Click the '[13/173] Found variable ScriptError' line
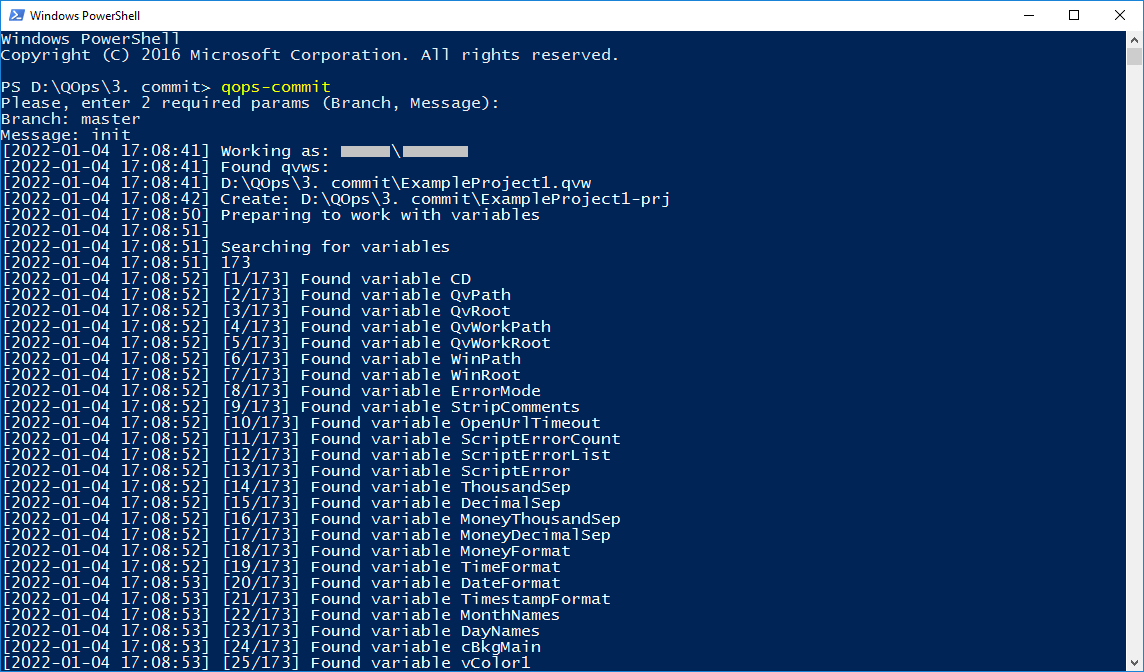 click(286, 472)
